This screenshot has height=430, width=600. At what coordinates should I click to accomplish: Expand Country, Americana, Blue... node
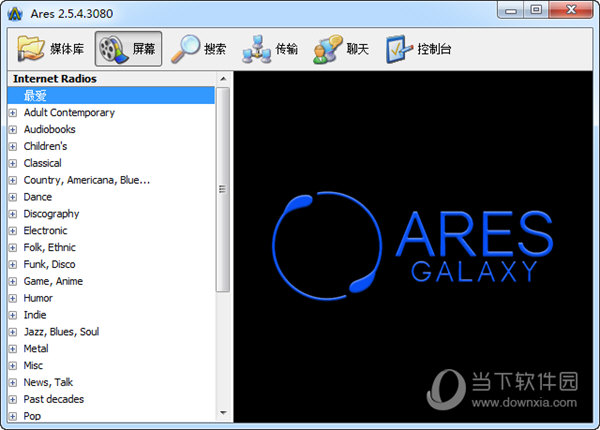click(x=13, y=180)
